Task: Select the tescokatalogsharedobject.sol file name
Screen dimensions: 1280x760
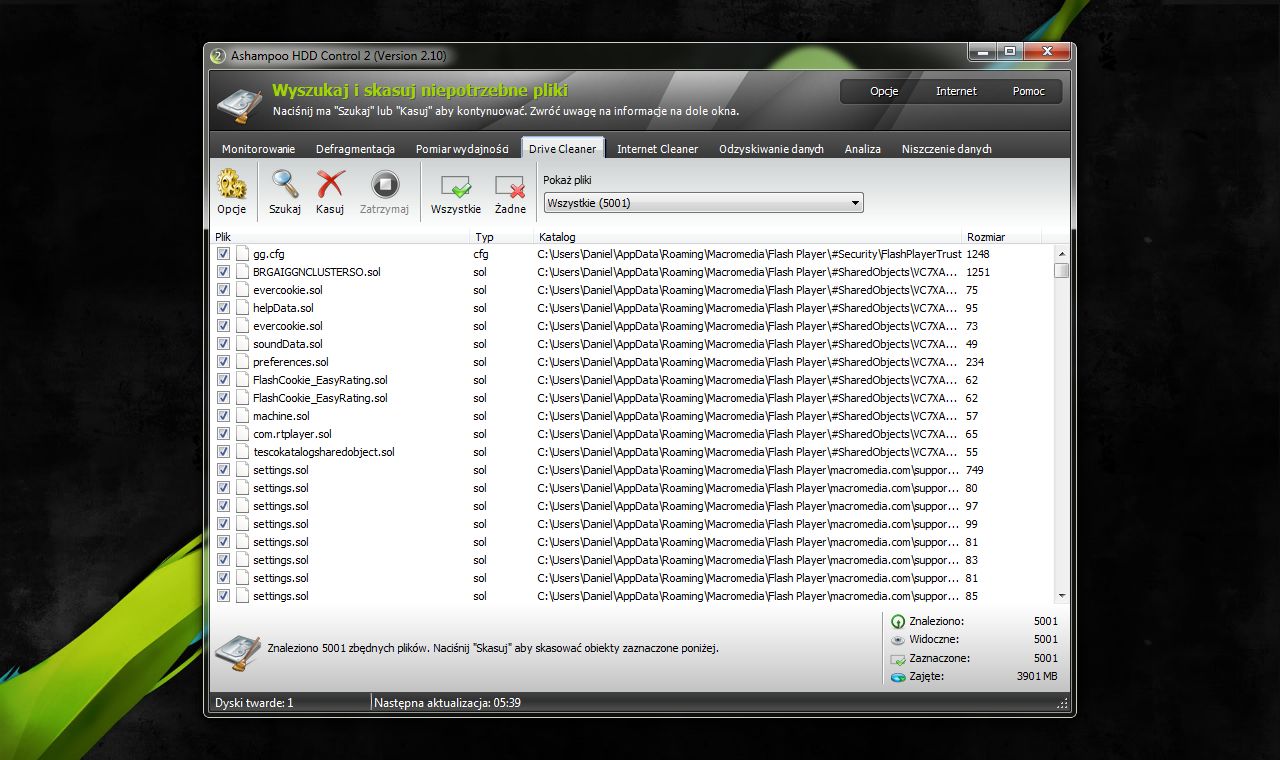Action: click(x=324, y=452)
